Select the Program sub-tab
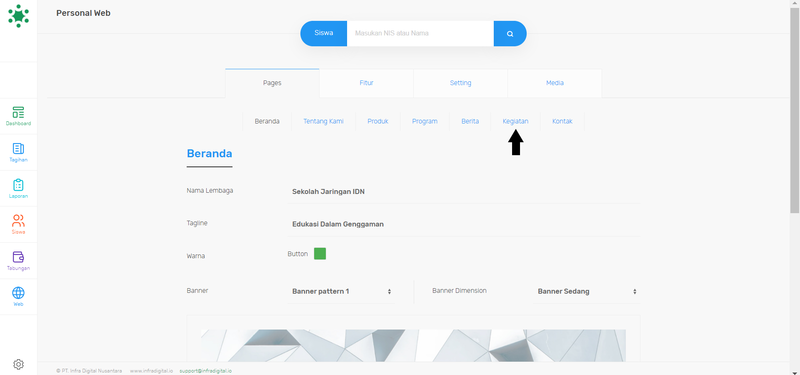This screenshot has height=375, width=800. pyautogui.click(x=424, y=121)
